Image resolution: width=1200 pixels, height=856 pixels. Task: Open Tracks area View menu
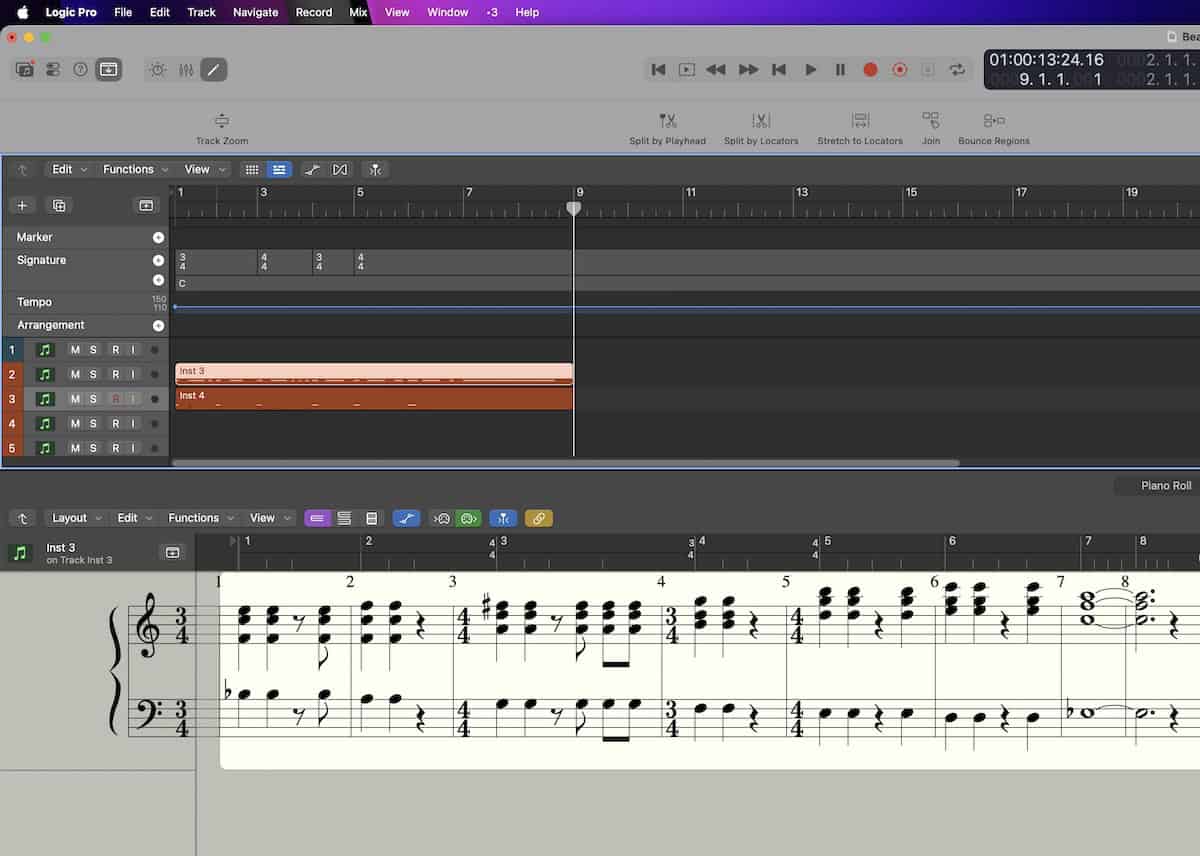point(205,169)
